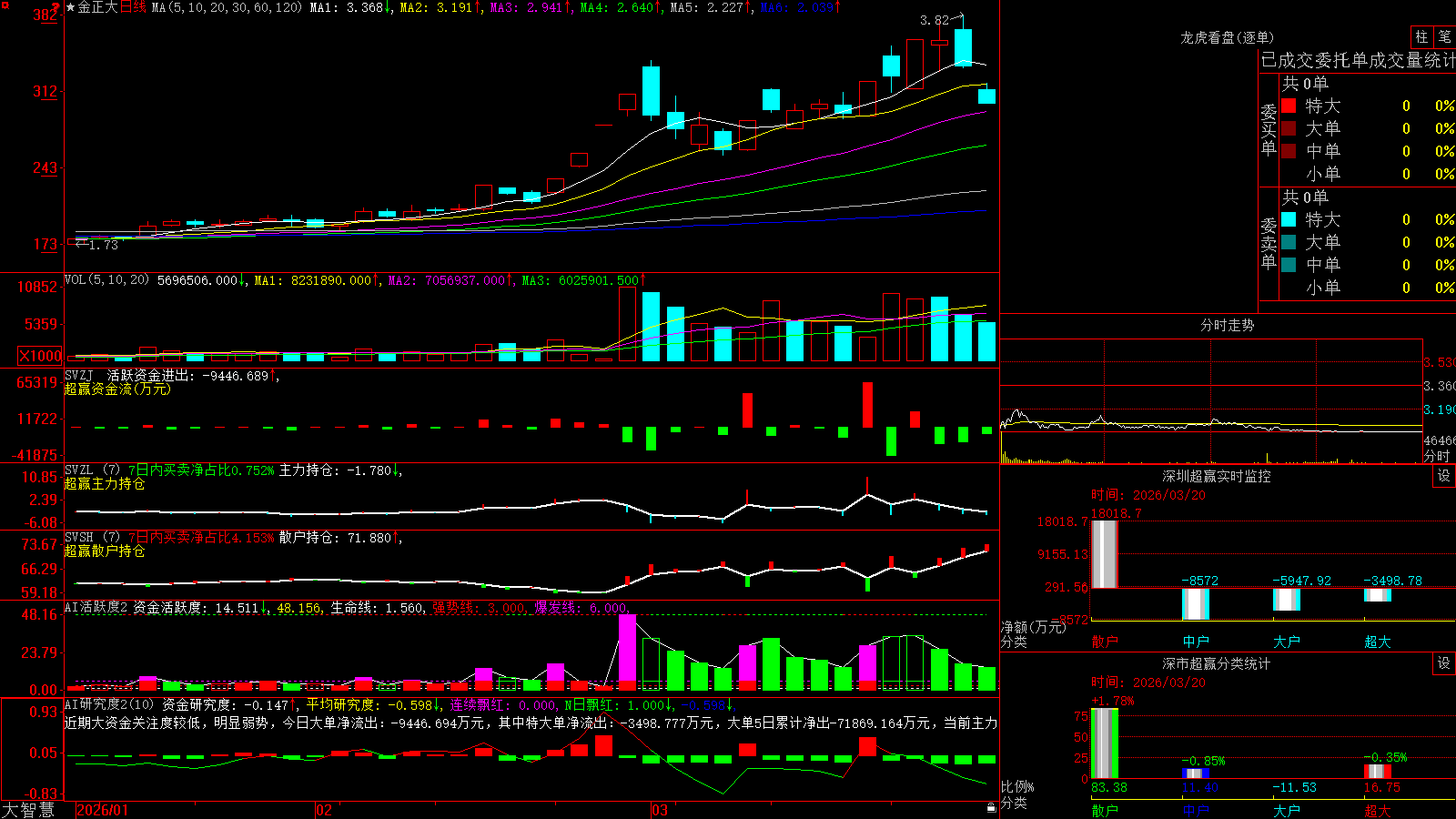Switch 龙虎看盘 to 笔 view
1456x819 pixels.
coord(1444,37)
